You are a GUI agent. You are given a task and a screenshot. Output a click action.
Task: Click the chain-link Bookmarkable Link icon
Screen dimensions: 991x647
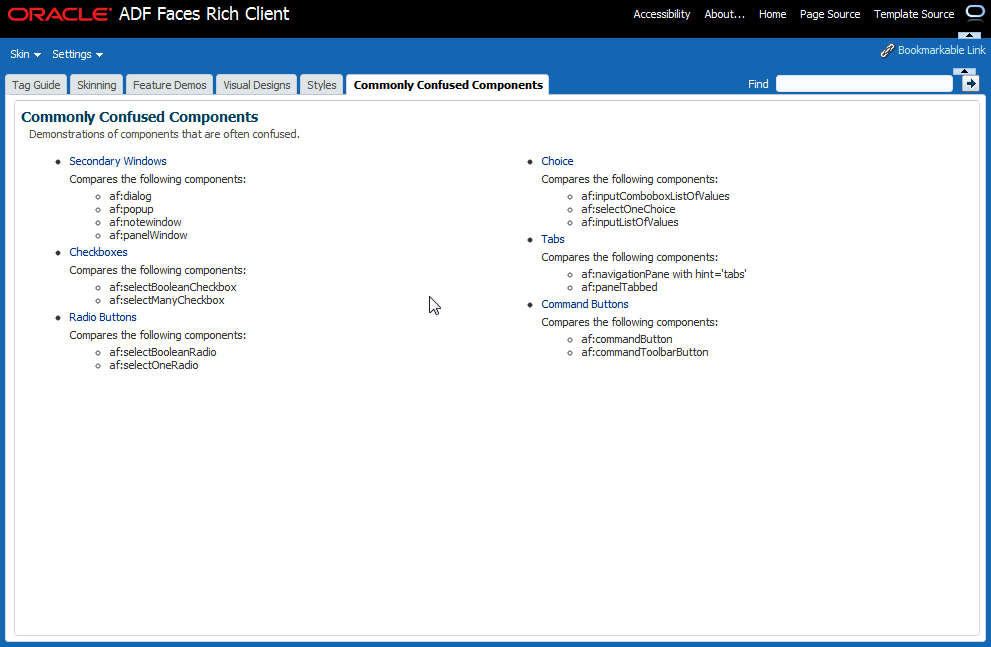pyautogui.click(x=887, y=51)
